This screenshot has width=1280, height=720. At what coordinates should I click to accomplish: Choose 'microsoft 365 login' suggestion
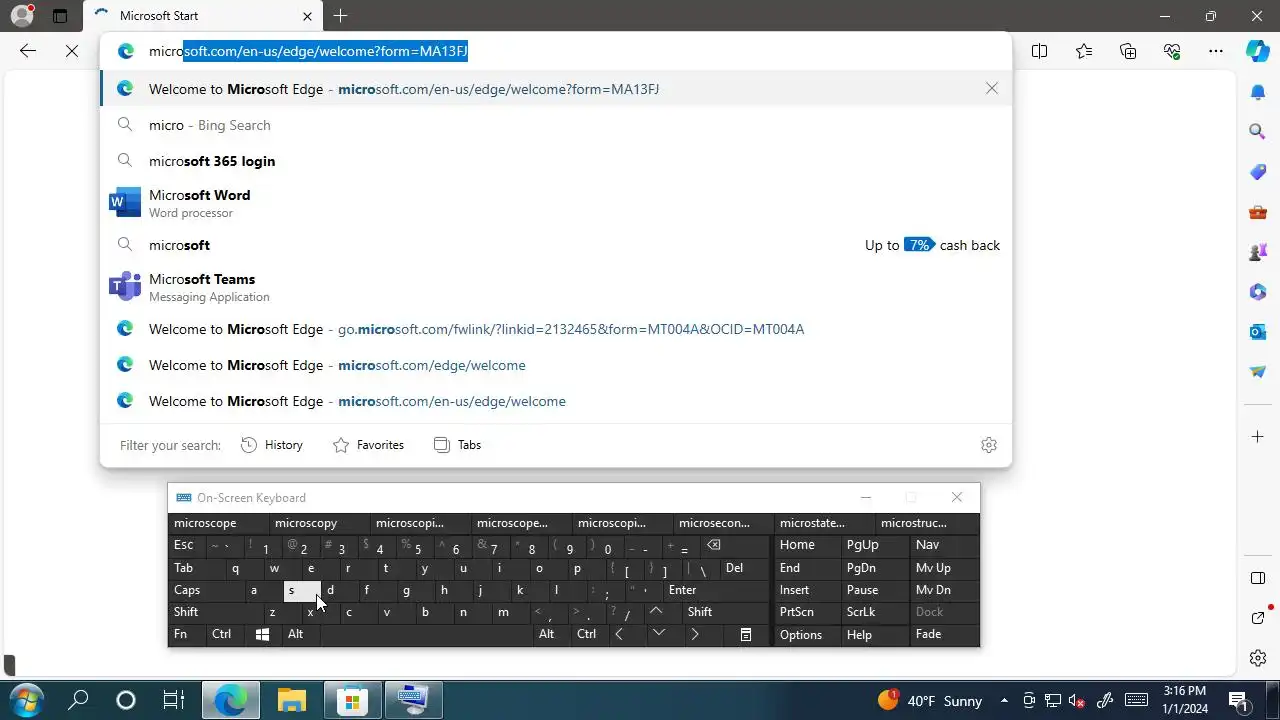click(x=556, y=161)
